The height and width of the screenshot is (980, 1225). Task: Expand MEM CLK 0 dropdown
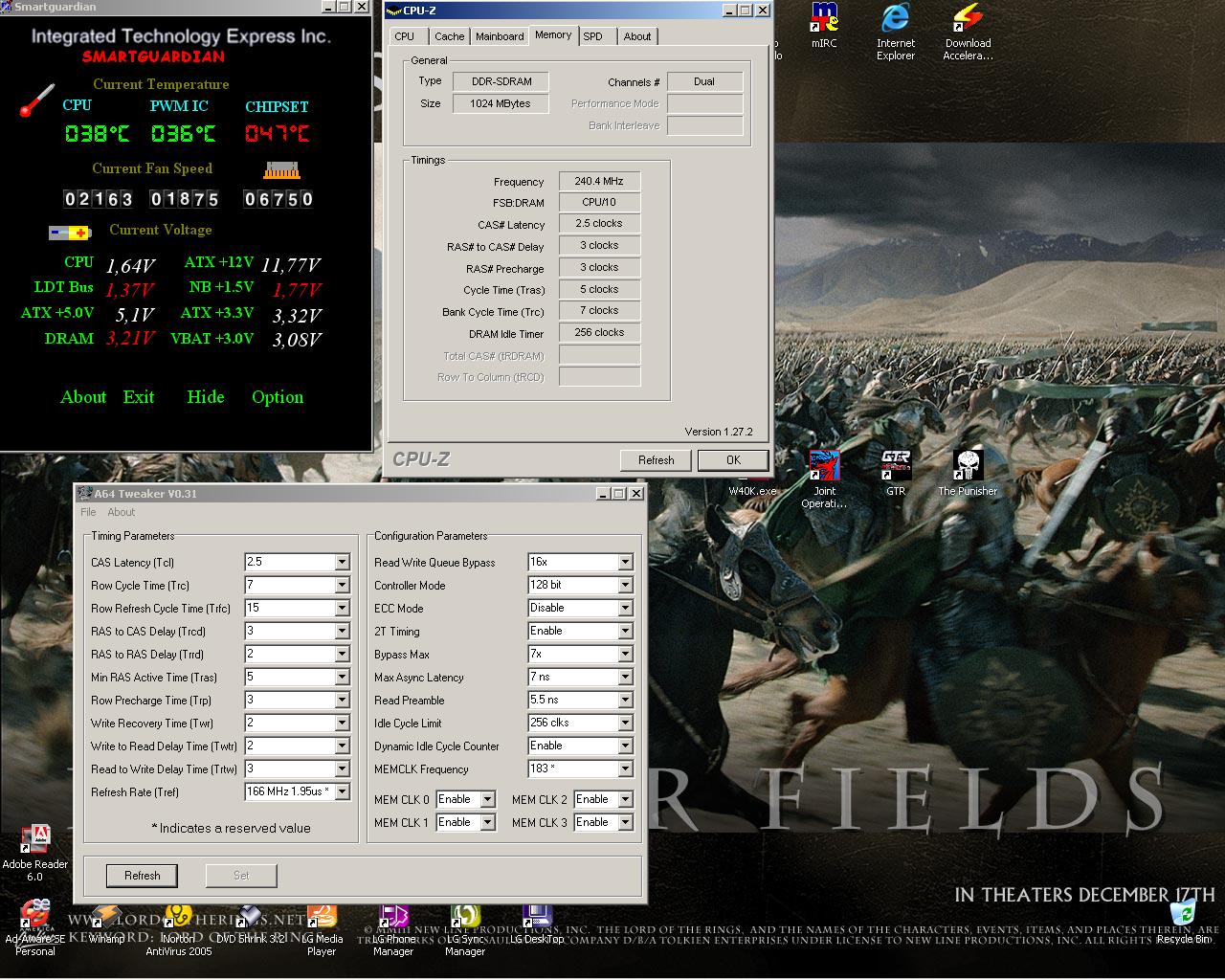(x=487, y=799)
